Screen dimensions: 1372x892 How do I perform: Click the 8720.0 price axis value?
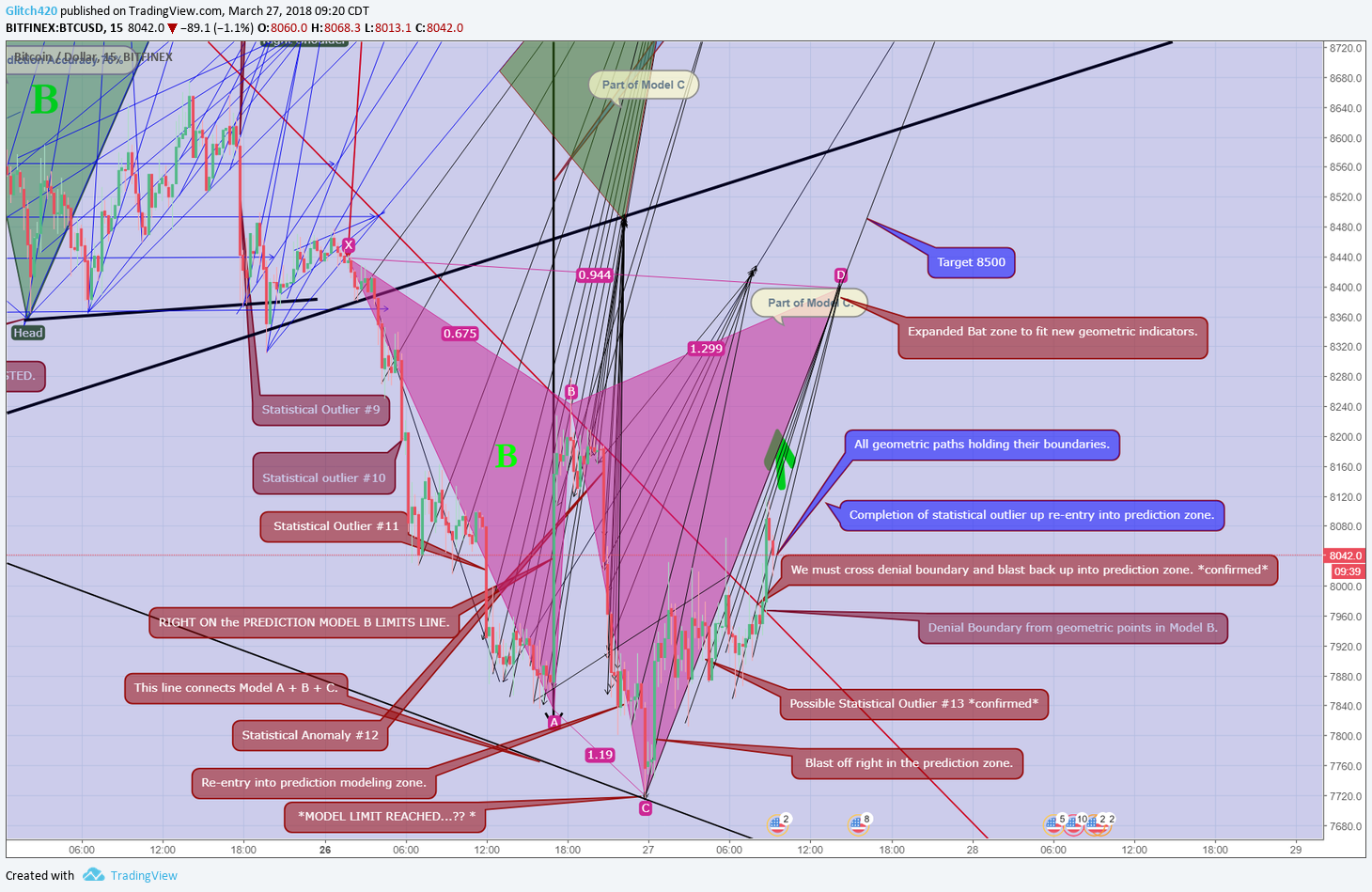coord(1346,48)
